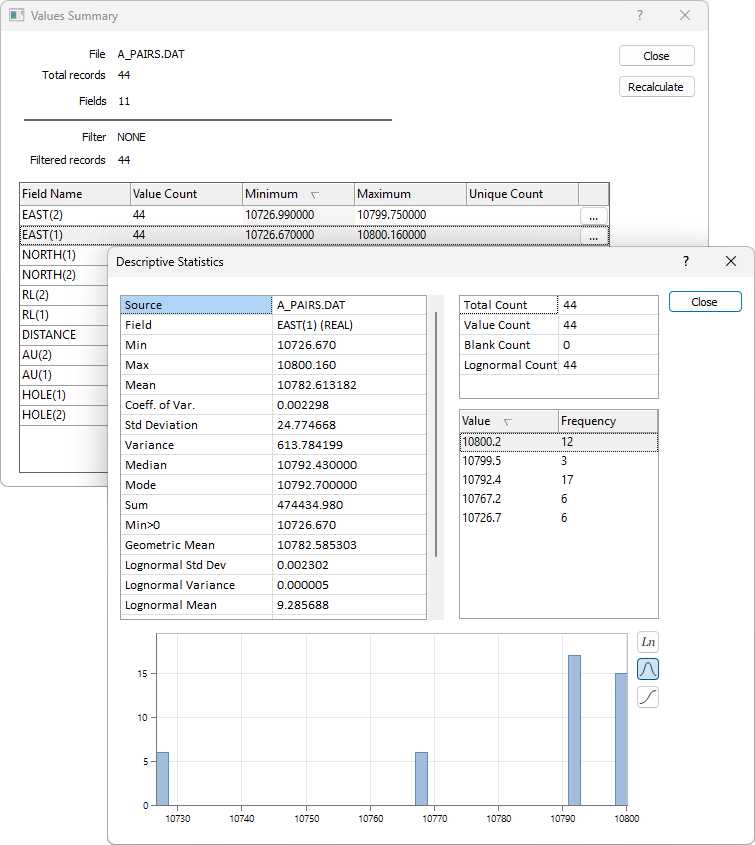Select the normal distribution curve chart icon
This screenshot has width=755, height=845.
pyautogui.click(x=648, y=669)
